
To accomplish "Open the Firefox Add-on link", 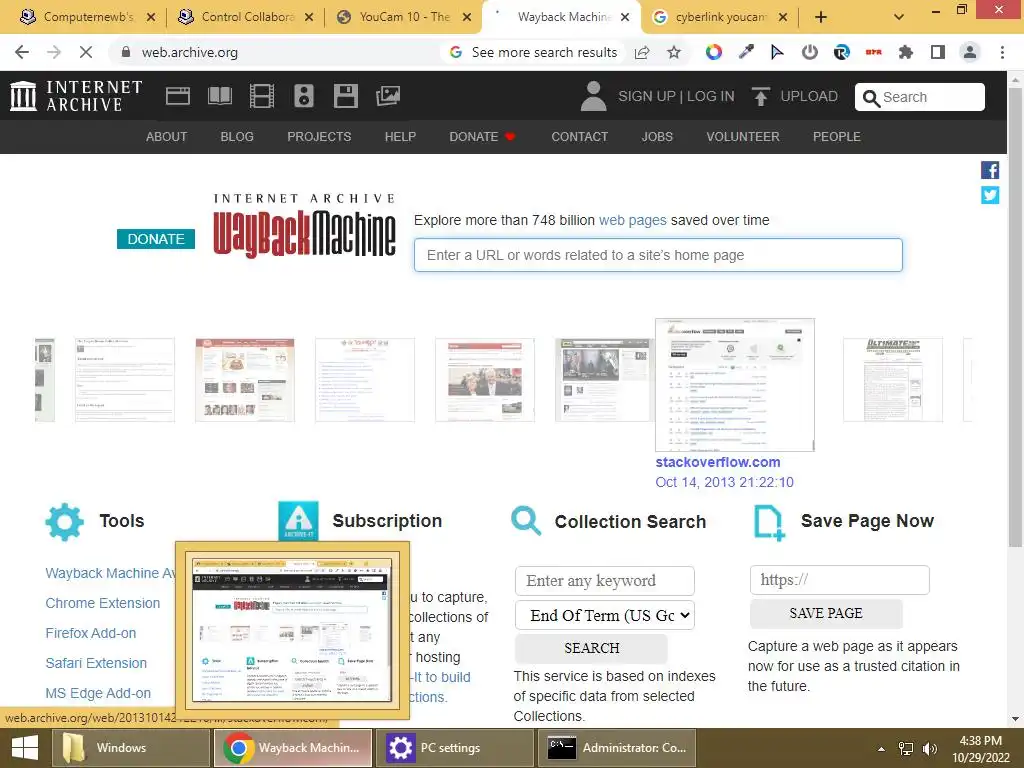I will pyautogui.click(x=91, y=633).
